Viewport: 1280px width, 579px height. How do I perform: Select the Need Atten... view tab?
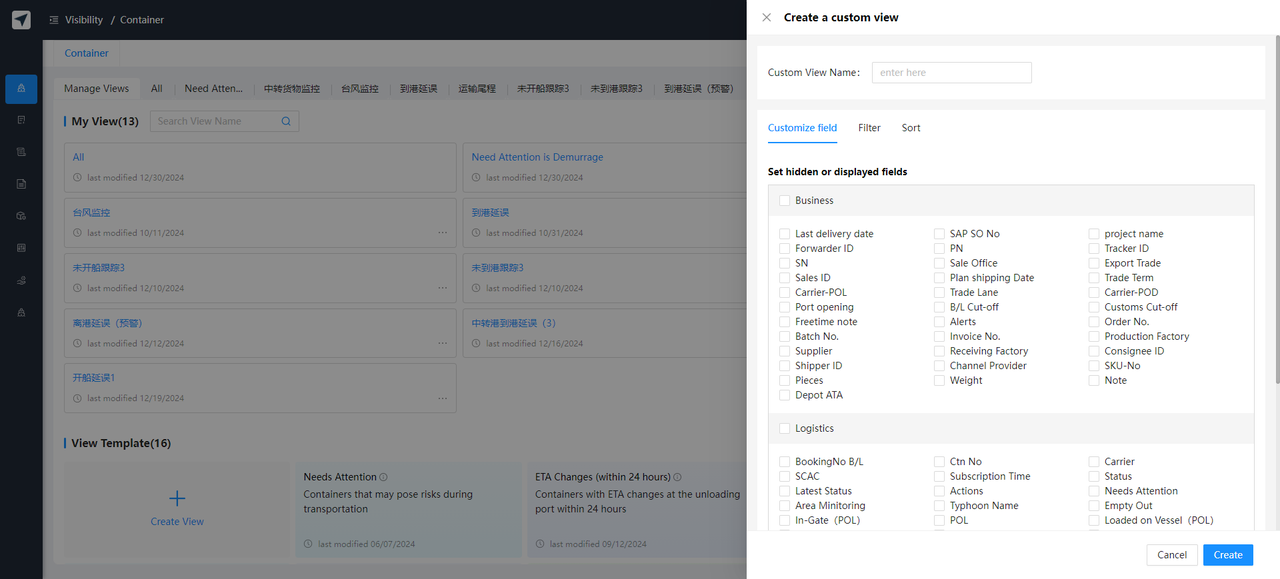coord(213,89)
